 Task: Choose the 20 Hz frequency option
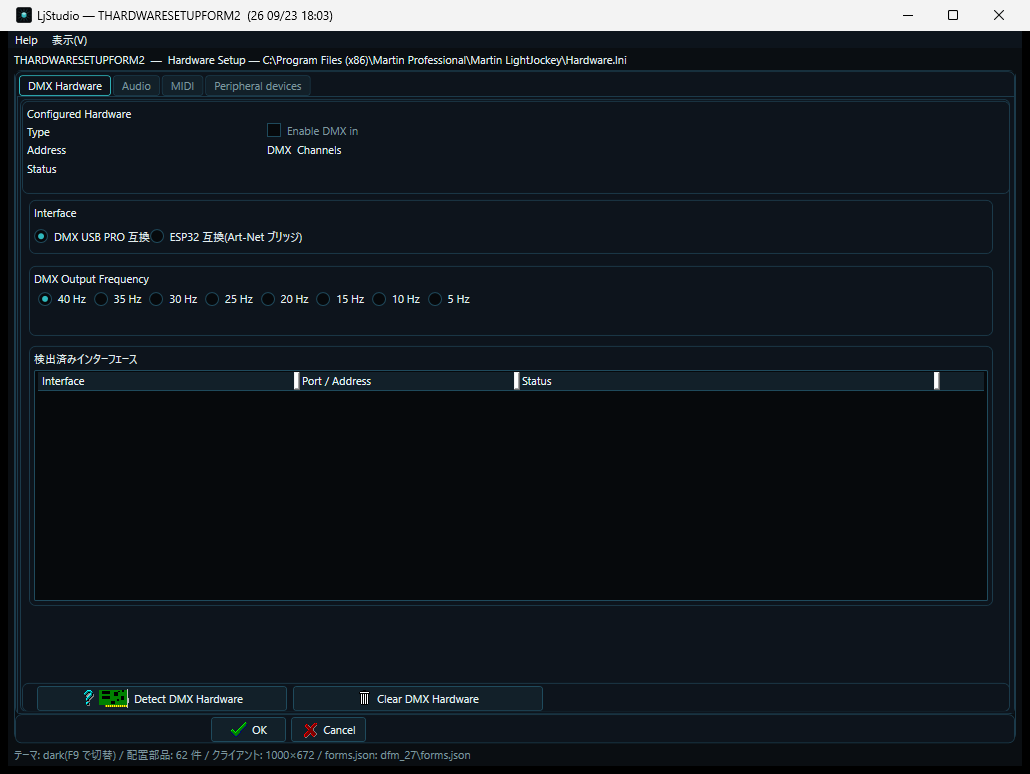click(268, 299)
